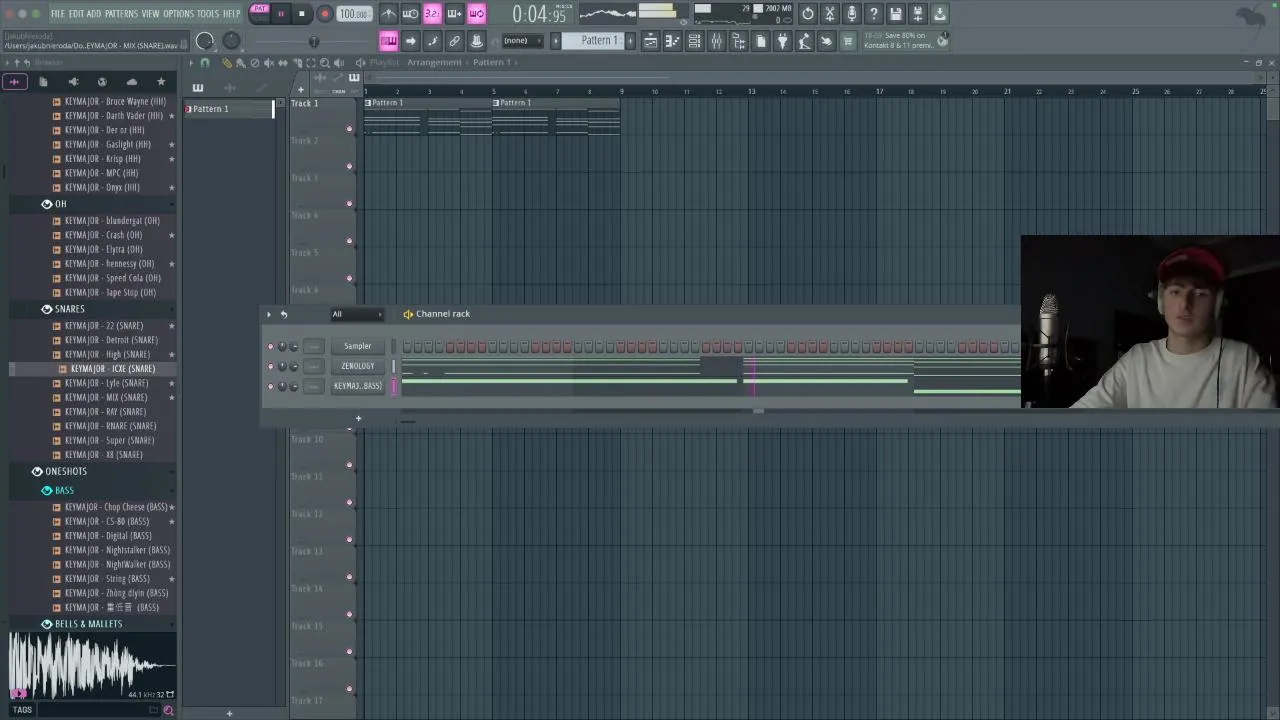This screenshot has width=1280, height=720.
Task: Add a channel with plus button
Action: pyautogui.click(x=358, y=419)
